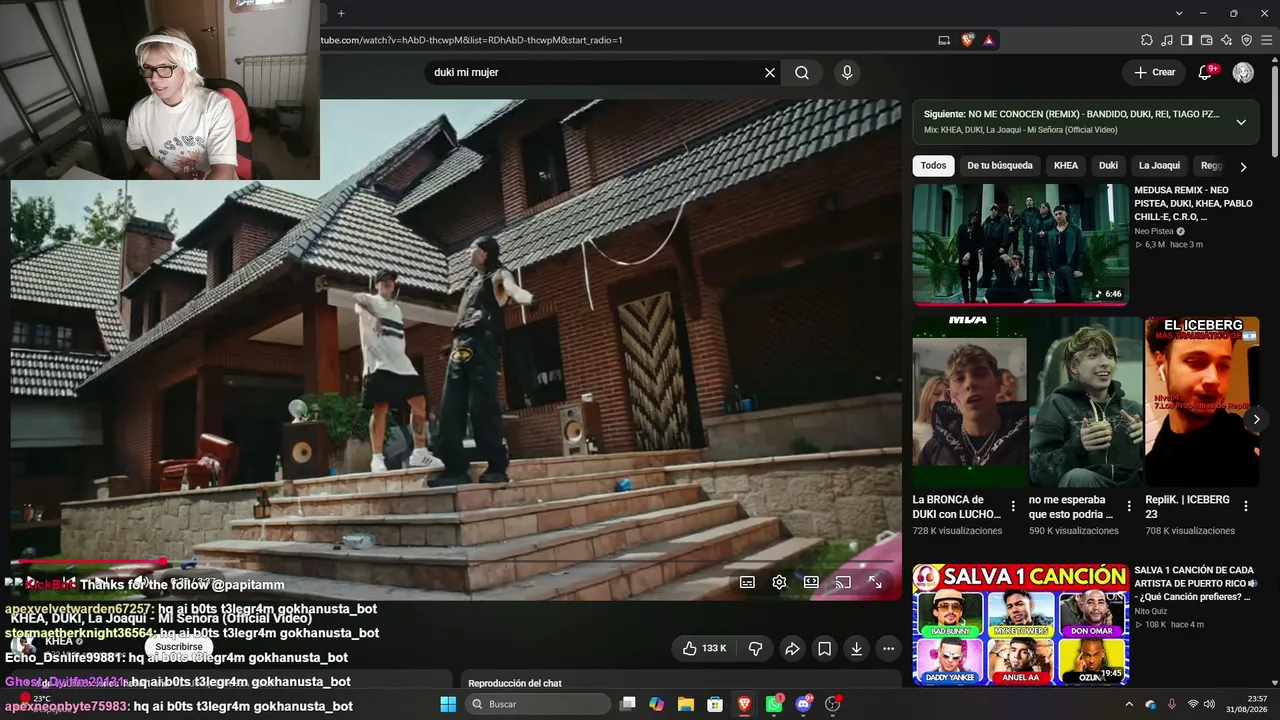Open the Nito Quiz channel link

click(x=1153, y=611)
